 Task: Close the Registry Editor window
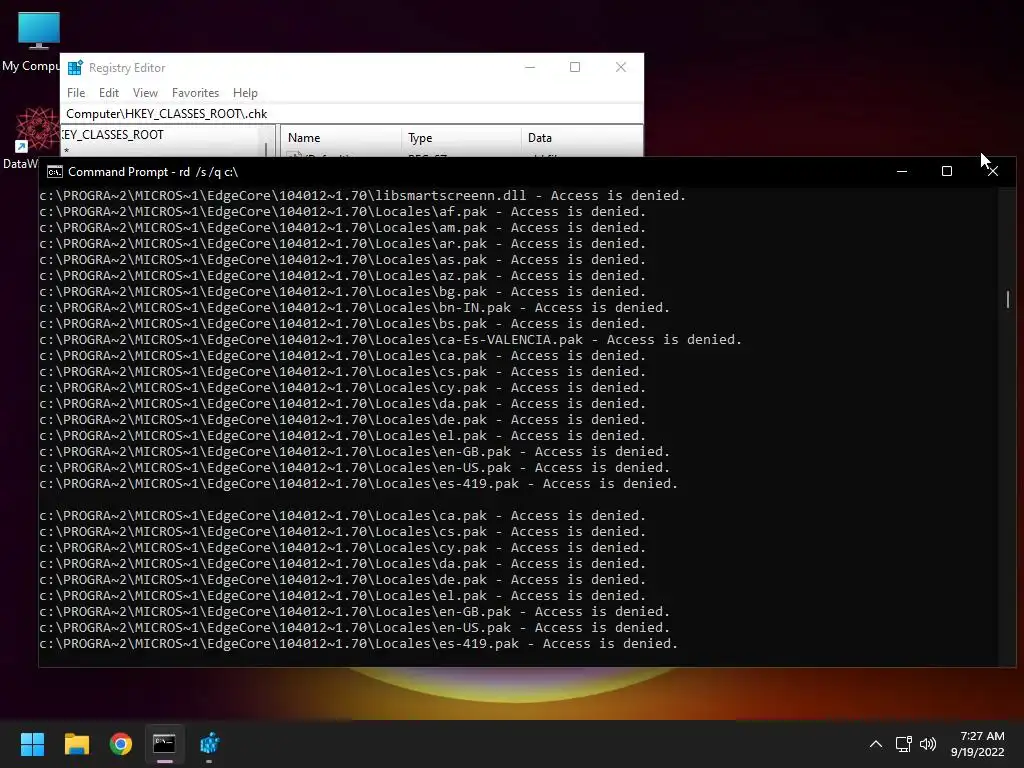click(620, 67)
